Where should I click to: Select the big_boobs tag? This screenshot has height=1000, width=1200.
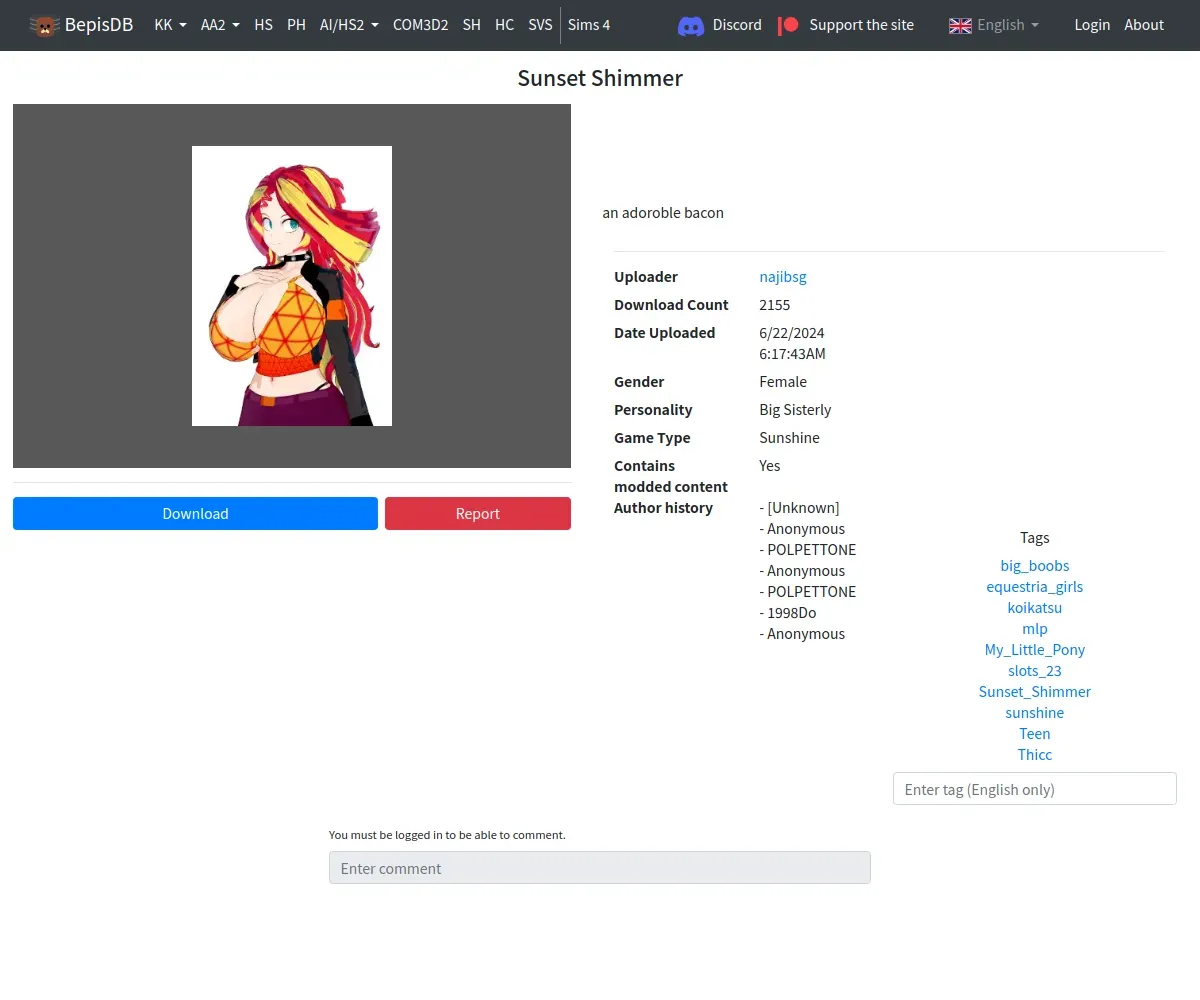pos(1035,566)
